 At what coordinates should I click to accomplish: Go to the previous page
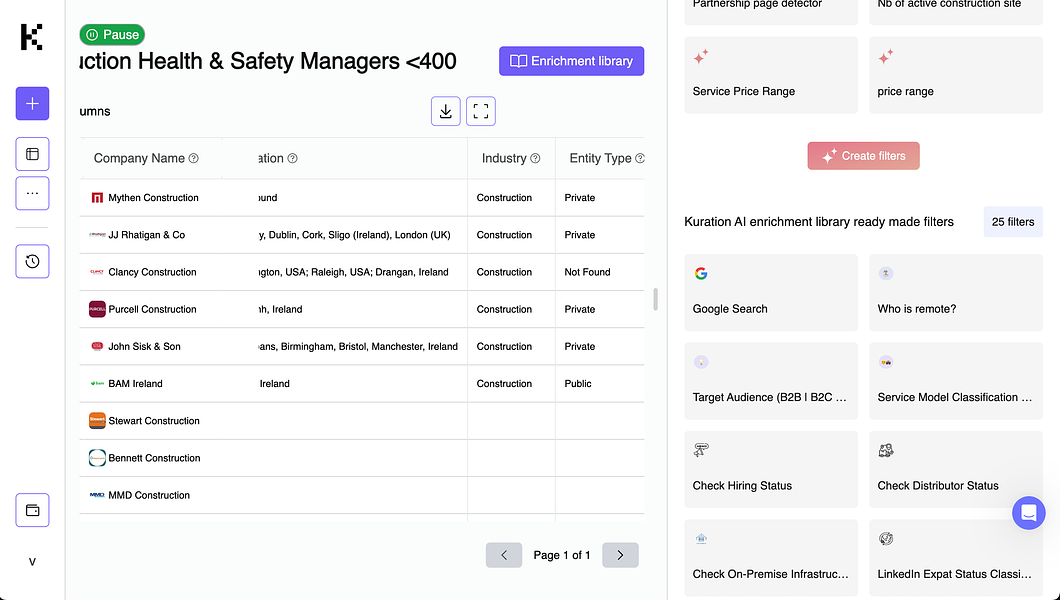504,555
